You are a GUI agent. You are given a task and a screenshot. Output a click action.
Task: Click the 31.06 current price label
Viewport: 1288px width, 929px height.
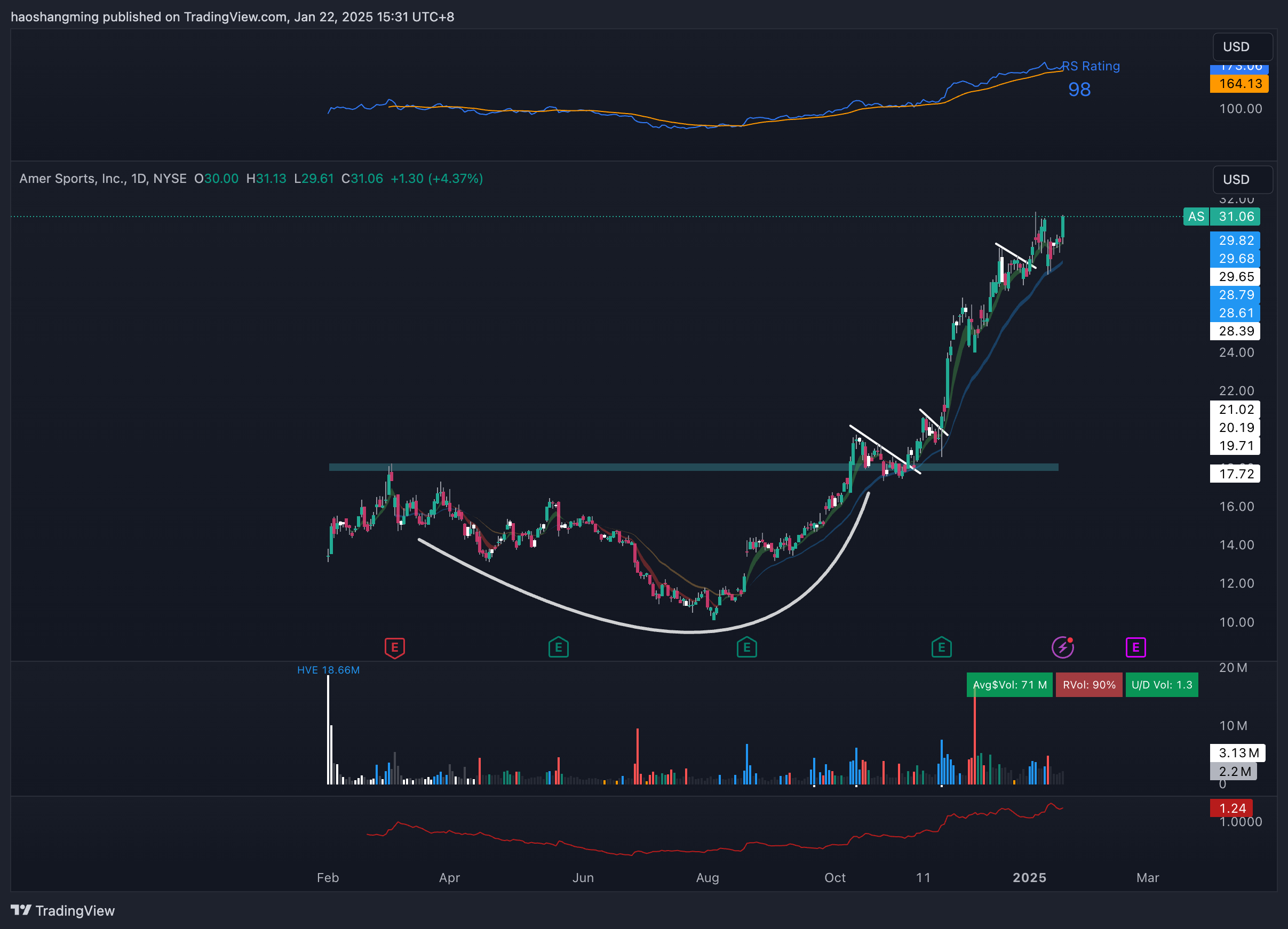tap(1236, 217)
